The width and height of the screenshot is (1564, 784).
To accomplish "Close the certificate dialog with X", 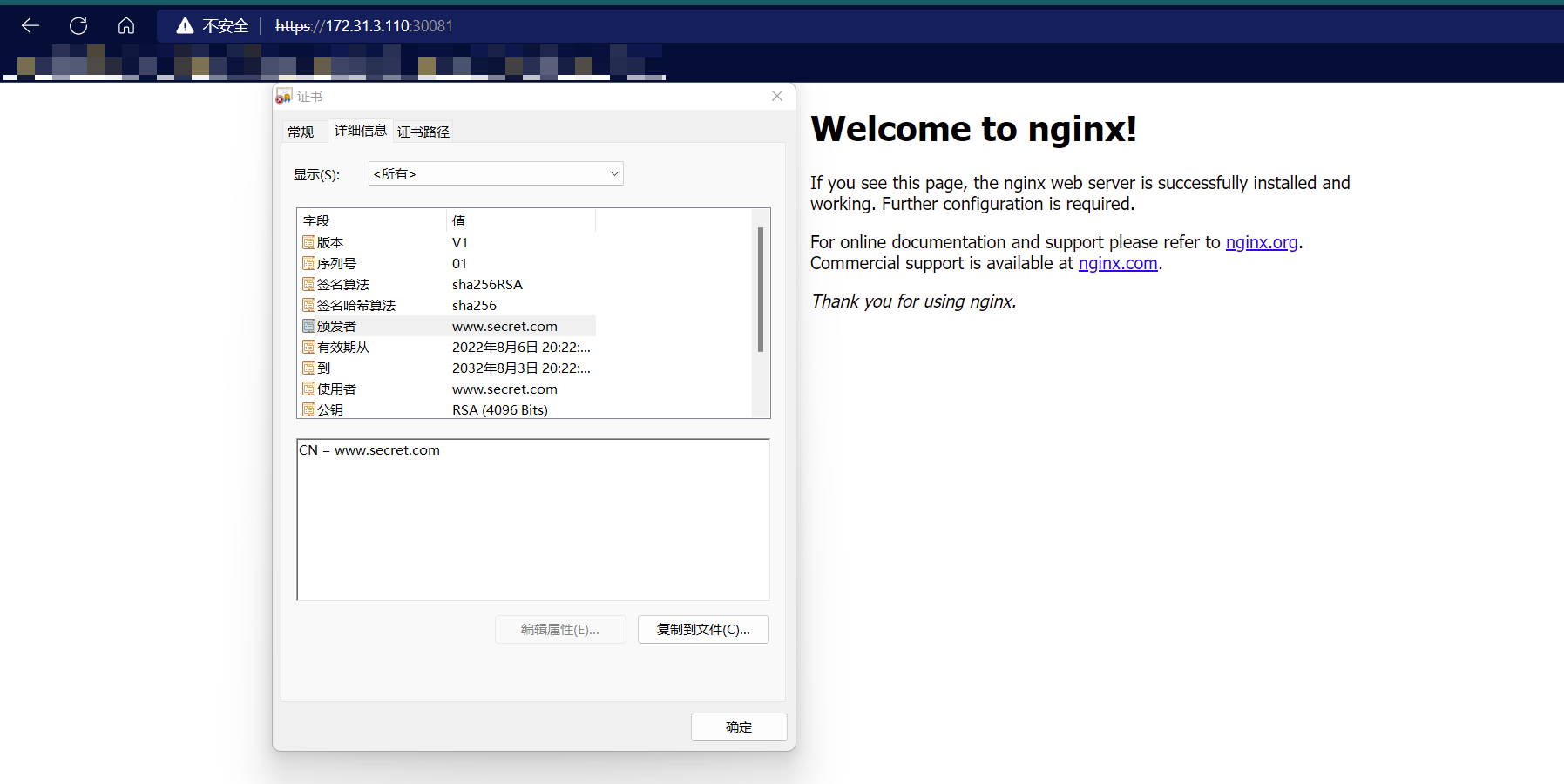I will coord(777,96).
